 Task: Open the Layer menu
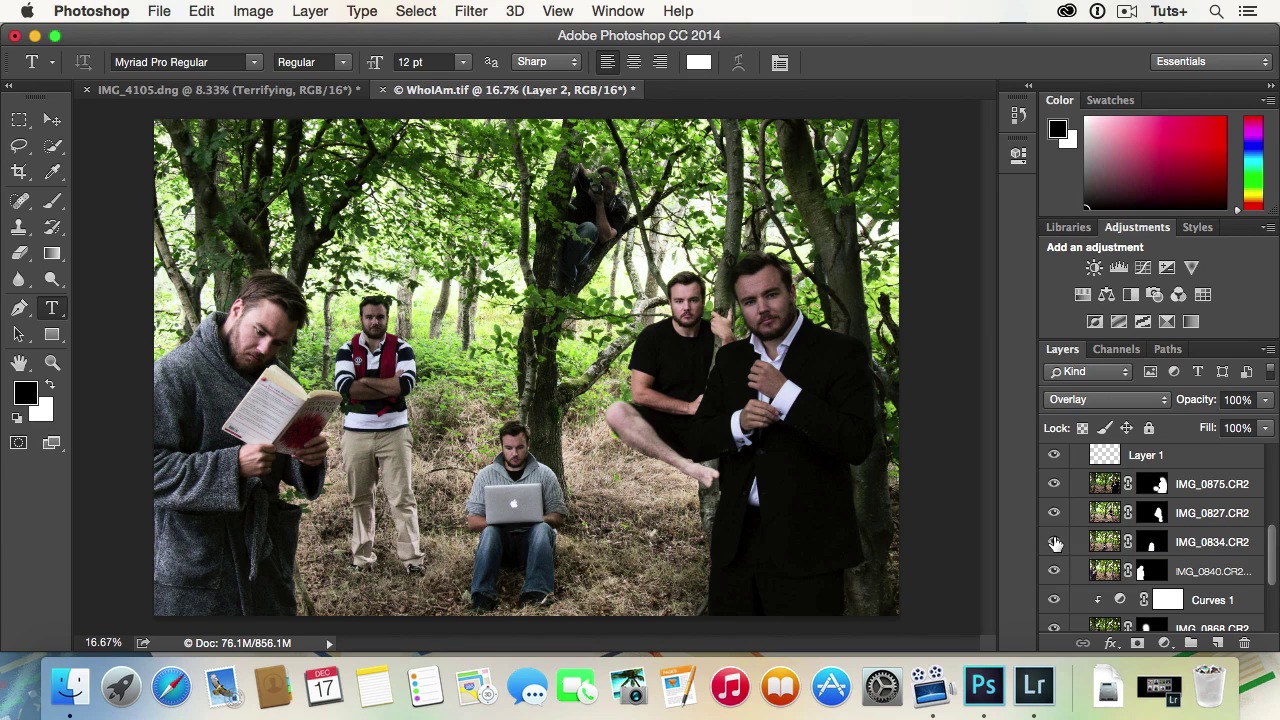click(310, 11)
